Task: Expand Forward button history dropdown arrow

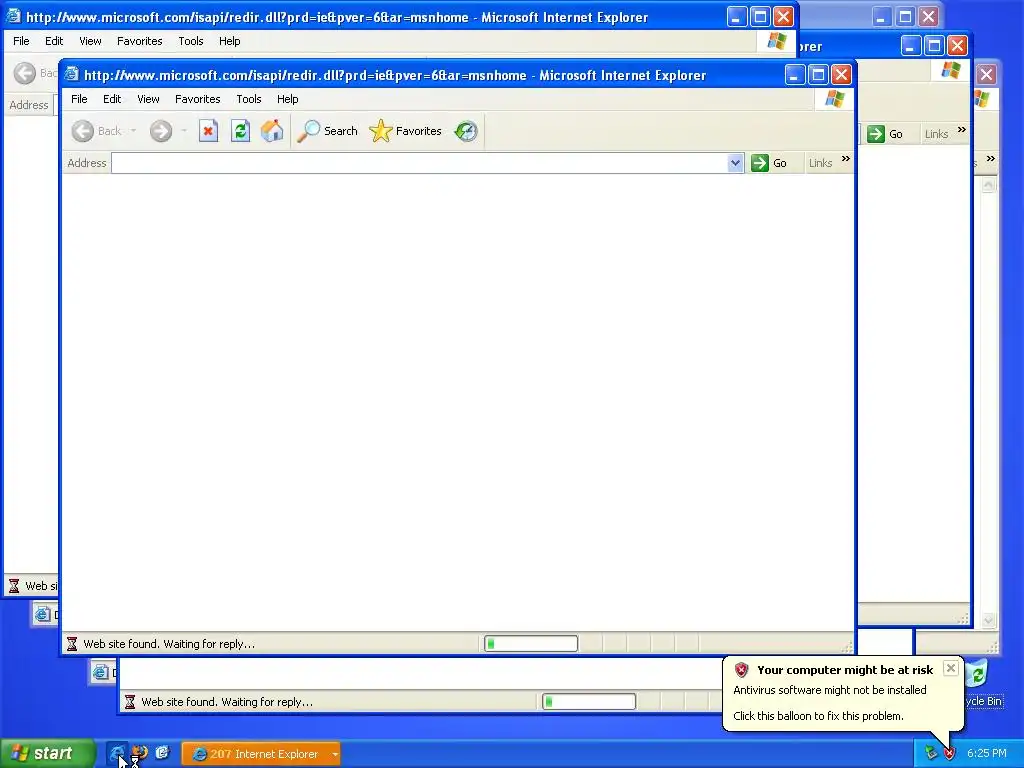Action: coord(184,131)
